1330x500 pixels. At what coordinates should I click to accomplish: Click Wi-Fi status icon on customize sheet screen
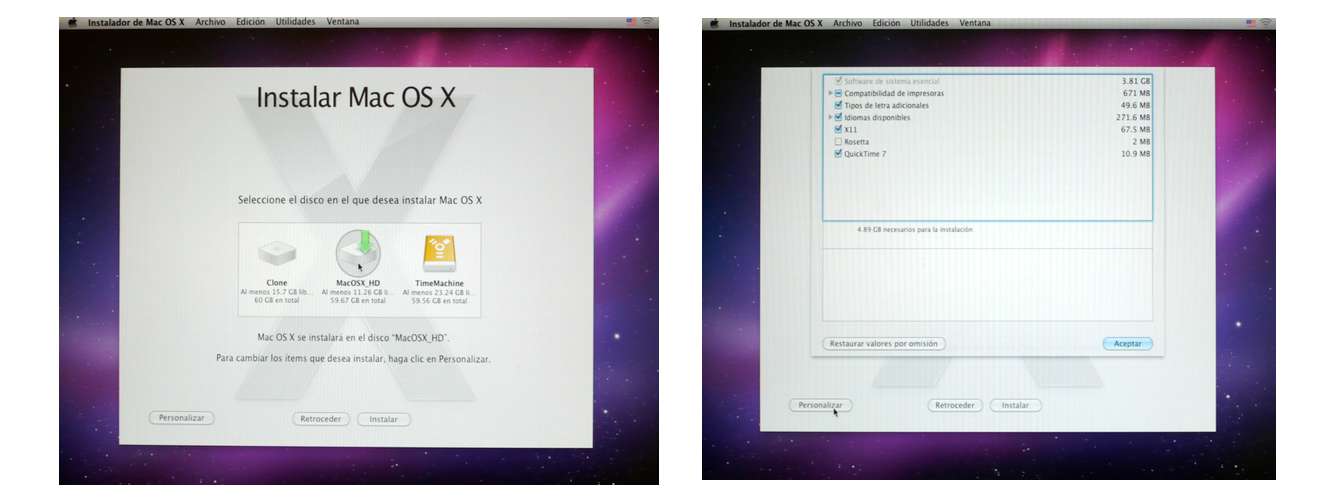pyautogui.click(x=1266, y=23)
